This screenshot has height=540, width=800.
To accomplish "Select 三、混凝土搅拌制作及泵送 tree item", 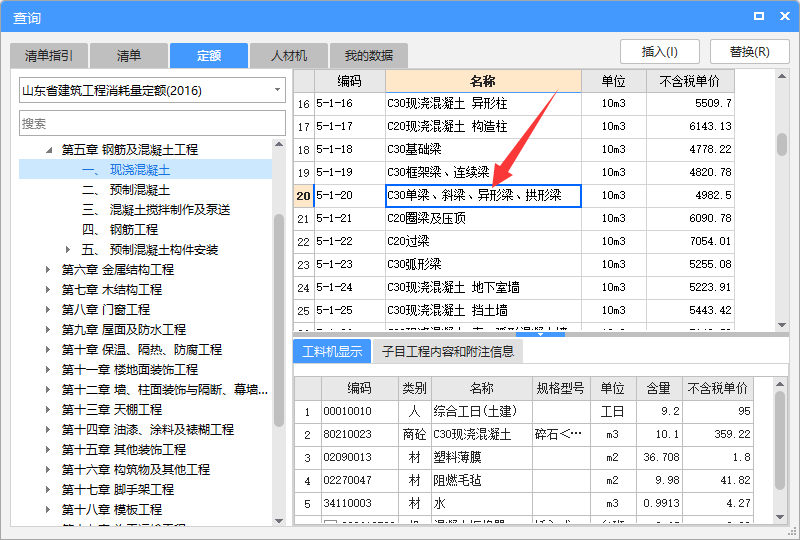I will [x=156, y=210].
